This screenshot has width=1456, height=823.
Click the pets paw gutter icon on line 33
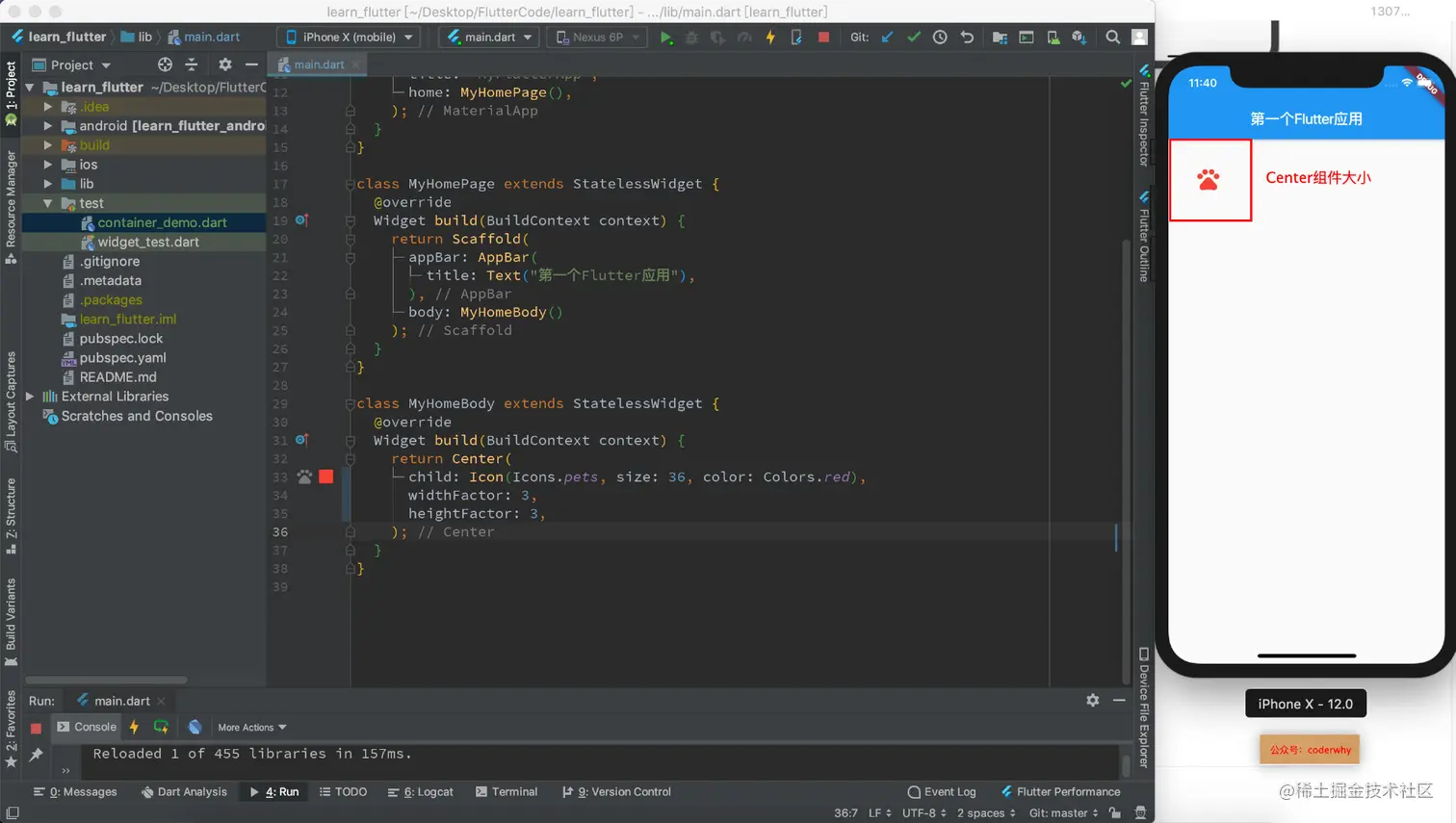[x=304, y=476]
